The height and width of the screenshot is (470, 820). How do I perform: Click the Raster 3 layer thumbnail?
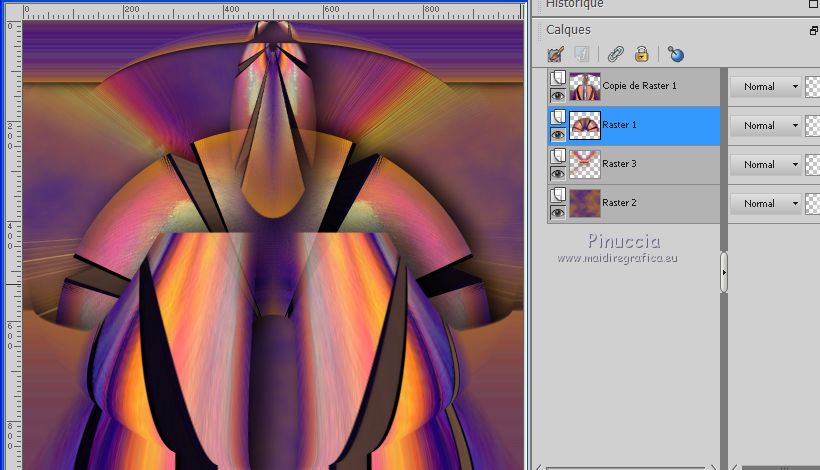(x=585, y=164)
